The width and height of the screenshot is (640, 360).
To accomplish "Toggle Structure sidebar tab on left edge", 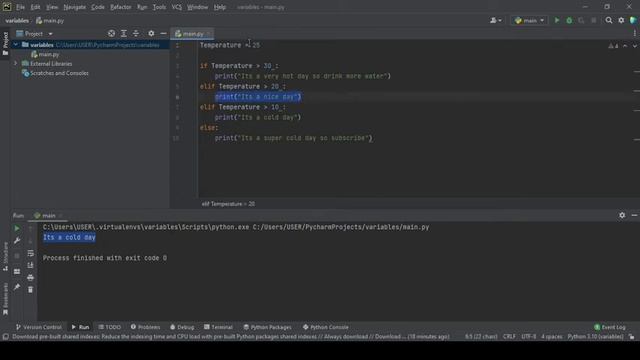I will pos(5,257).
